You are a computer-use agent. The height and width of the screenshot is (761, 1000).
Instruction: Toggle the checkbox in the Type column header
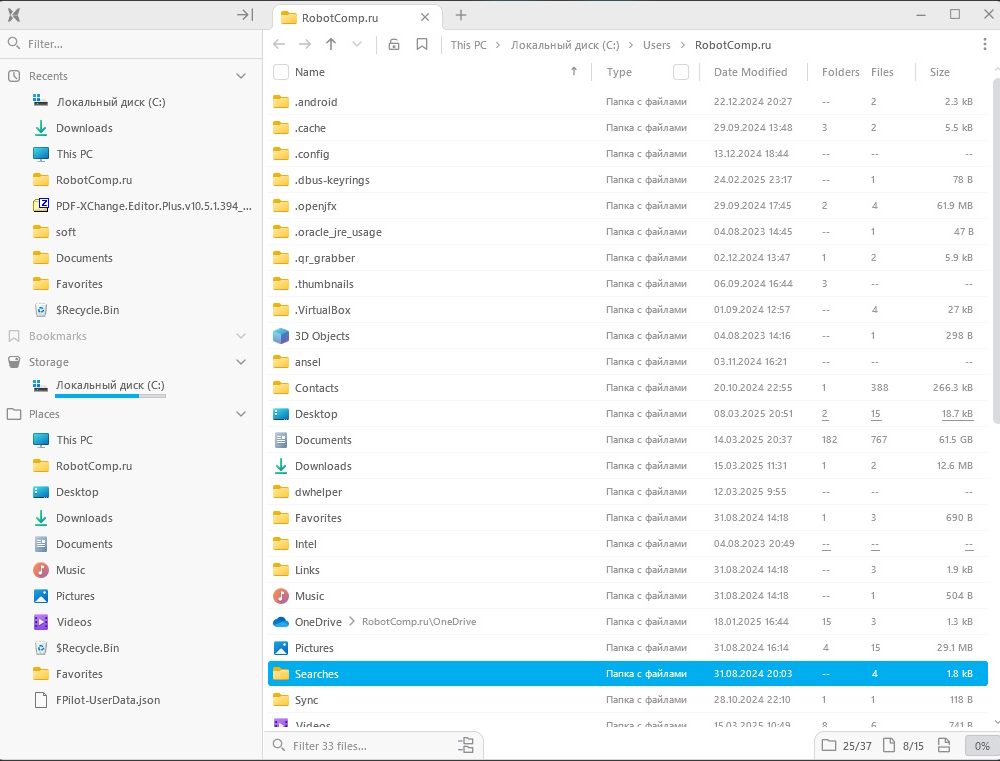point(681,72)
